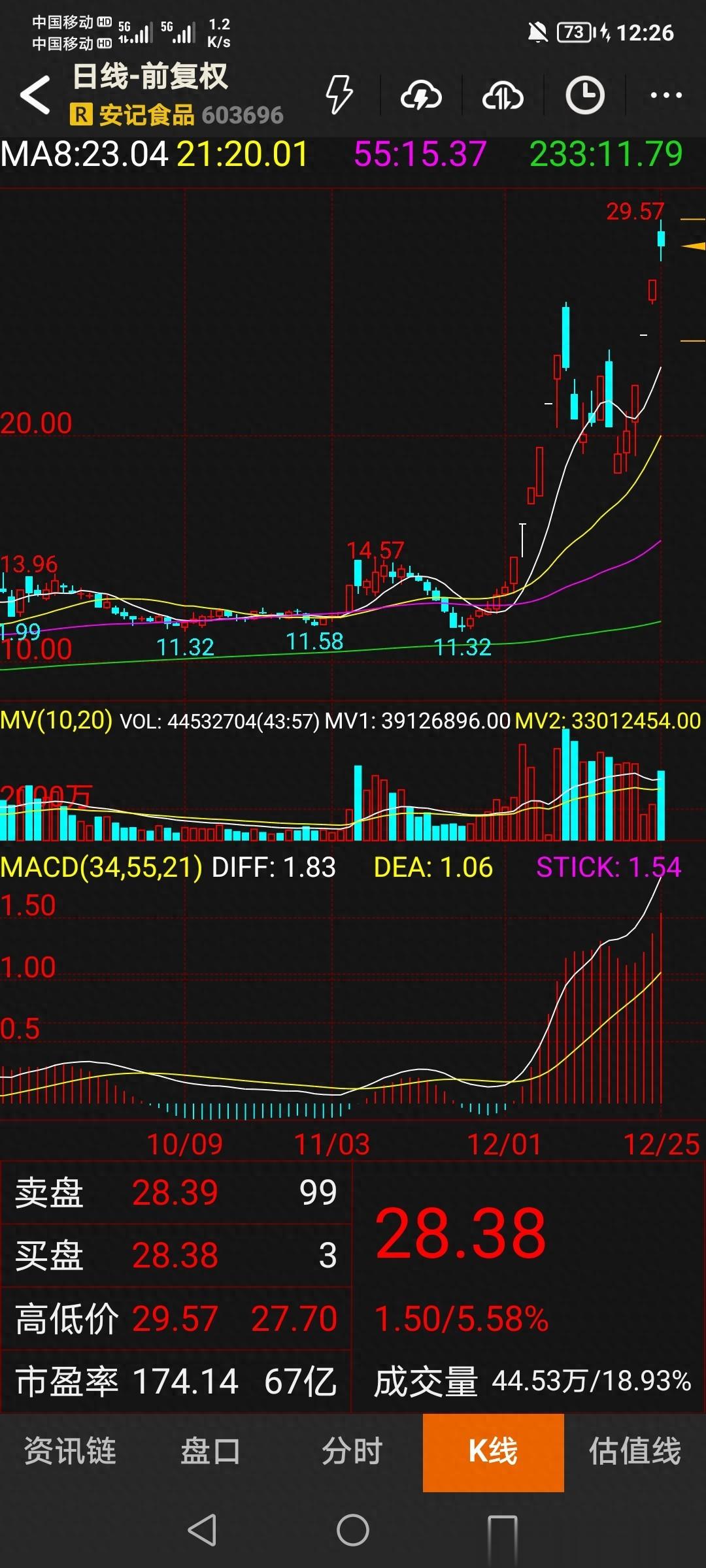Select the K线 tab
The height and width of the screenshot is (1568, 706).
point(494,1452)
